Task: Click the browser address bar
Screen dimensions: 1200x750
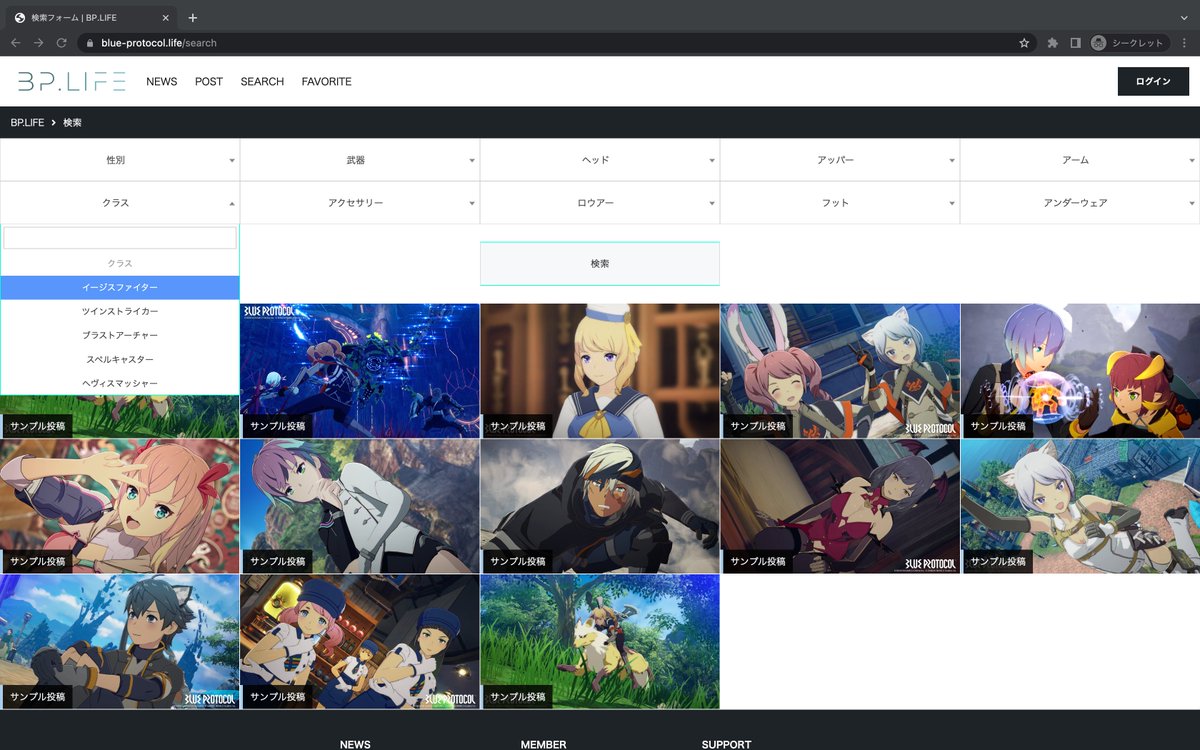Action: (x=550, y=43)
